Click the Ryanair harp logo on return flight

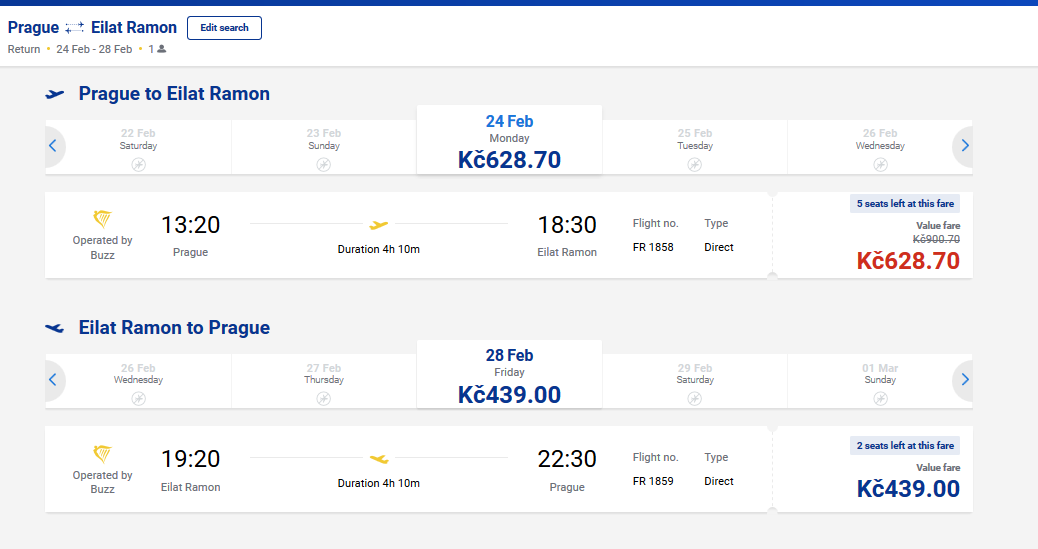pyautogui.click(x=103, y=454)
